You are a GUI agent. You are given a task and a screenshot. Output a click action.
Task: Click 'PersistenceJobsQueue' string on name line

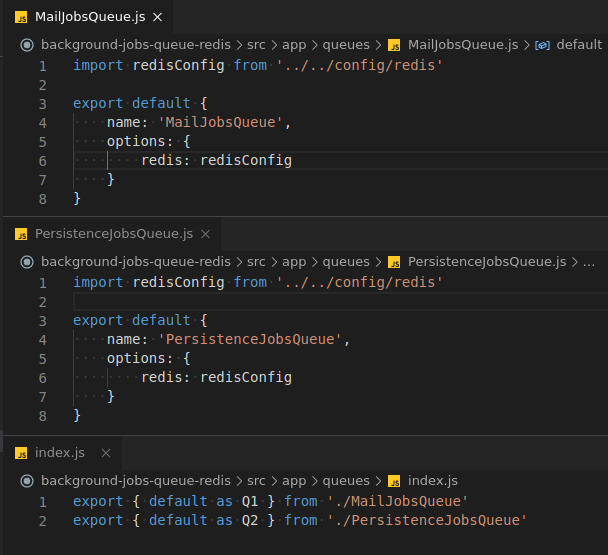click(250, 339)
